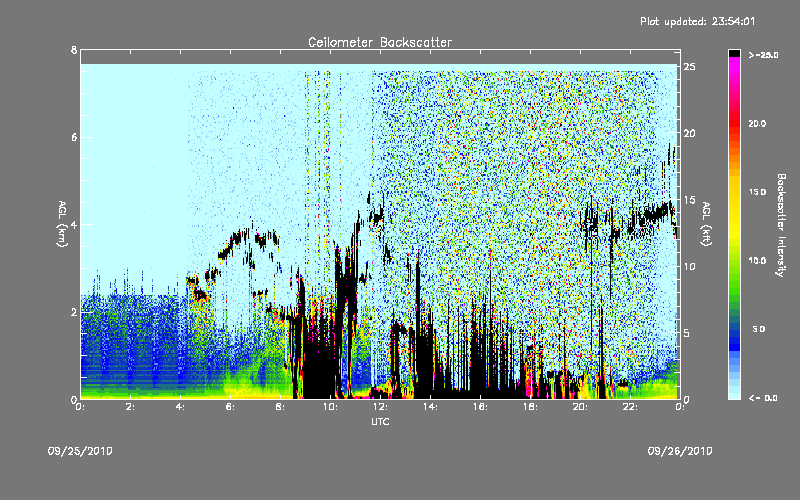This screenshot has width=800, height=500.
Task: Click the "15.0" colorbar label
Action: pos(757,192)
